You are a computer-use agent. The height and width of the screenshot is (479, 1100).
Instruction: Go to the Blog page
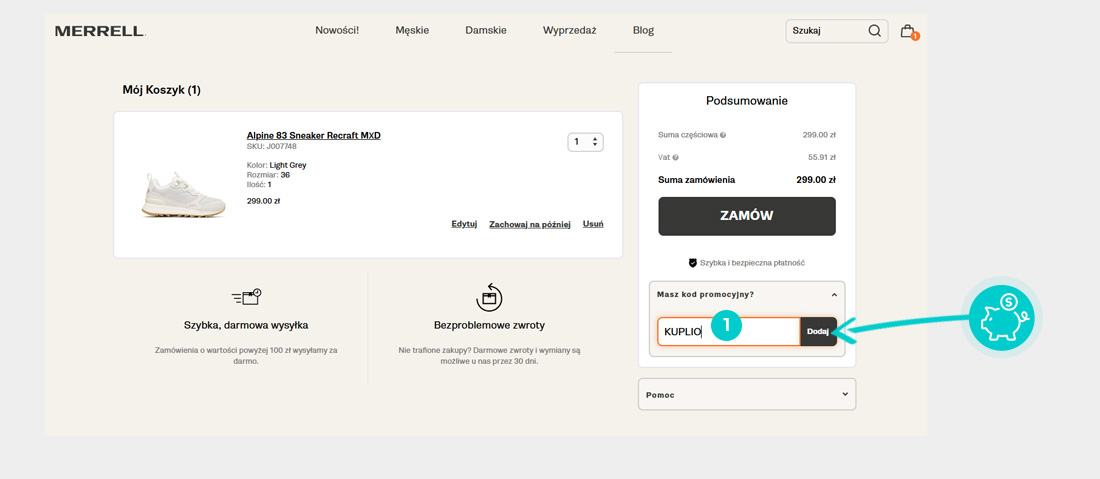pos(643,31)
